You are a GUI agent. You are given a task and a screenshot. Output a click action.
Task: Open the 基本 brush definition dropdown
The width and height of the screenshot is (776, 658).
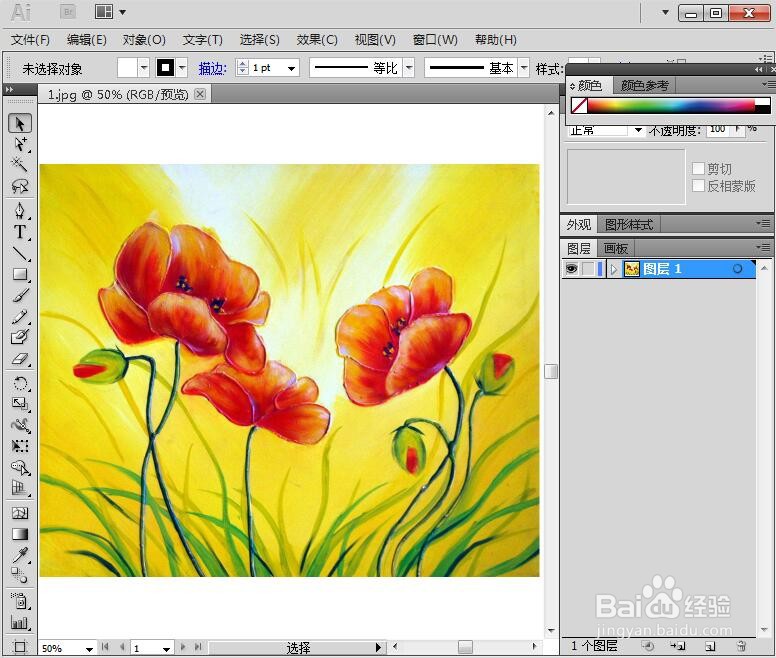524,68
